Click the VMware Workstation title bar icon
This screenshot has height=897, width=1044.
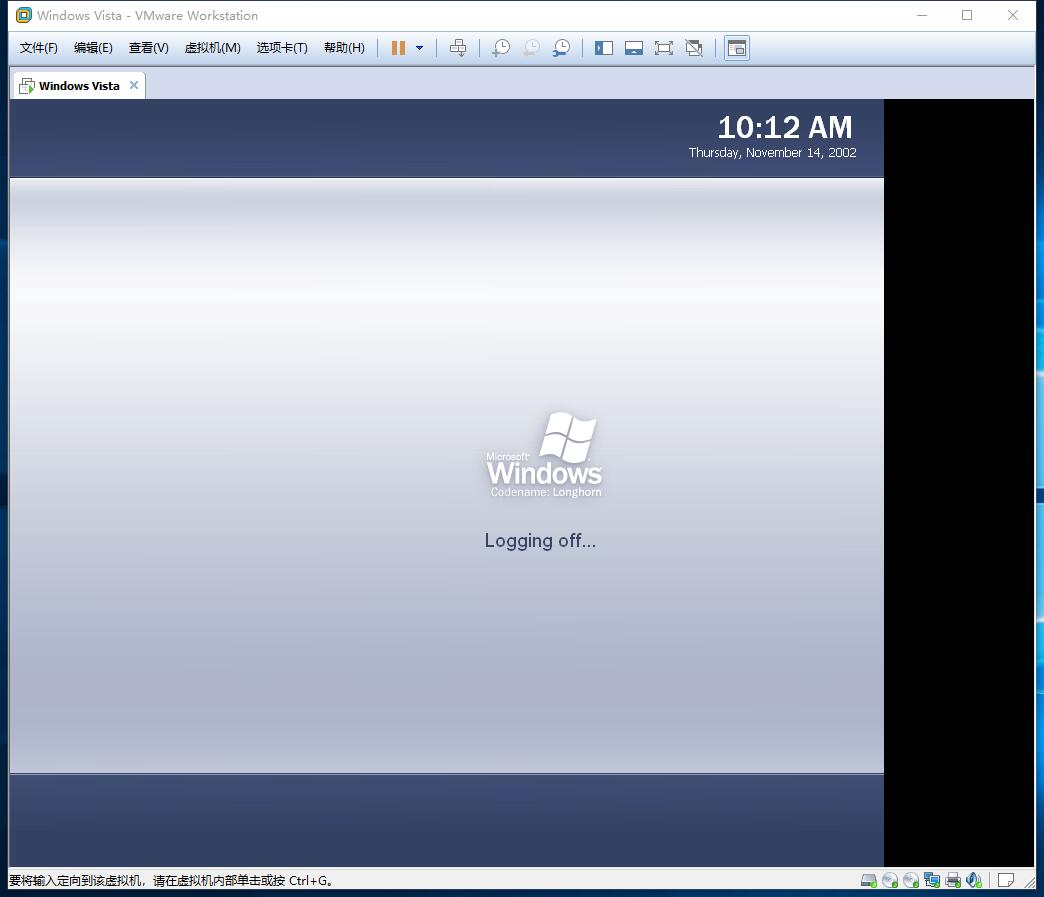(x=23, y=15)
